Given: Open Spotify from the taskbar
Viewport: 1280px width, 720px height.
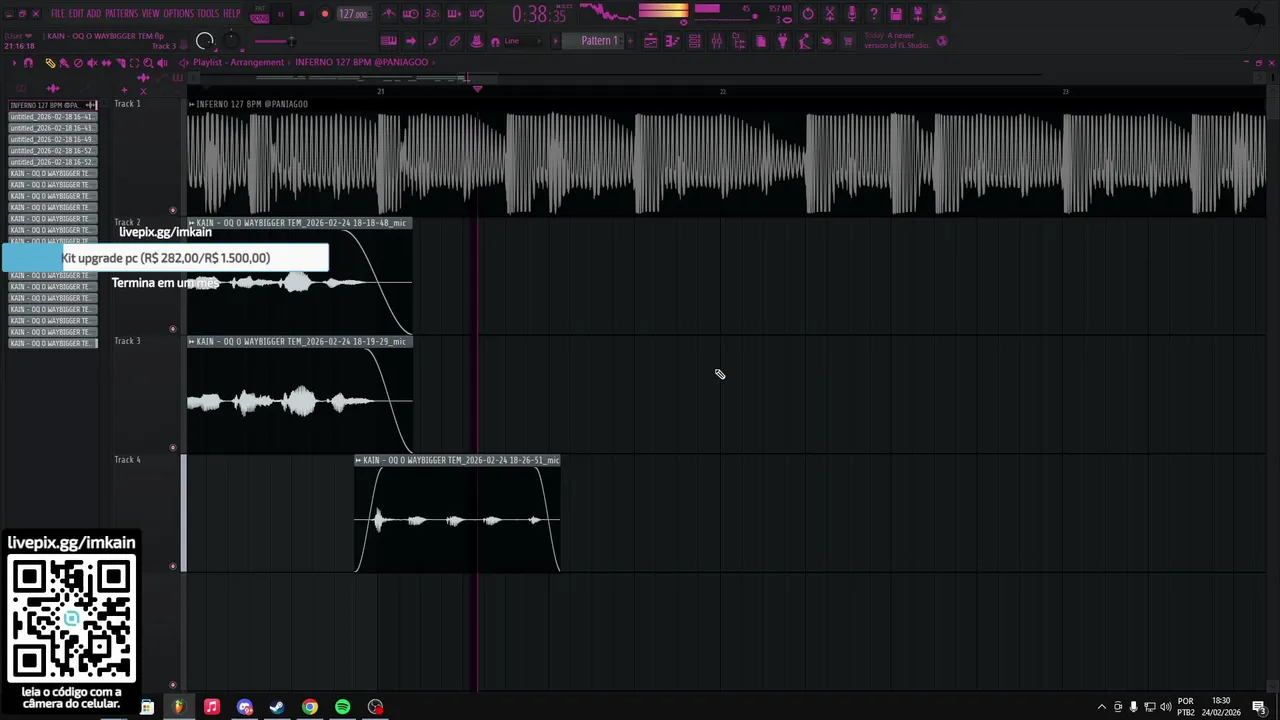Looking at the screenshot, I should (343, 707).
